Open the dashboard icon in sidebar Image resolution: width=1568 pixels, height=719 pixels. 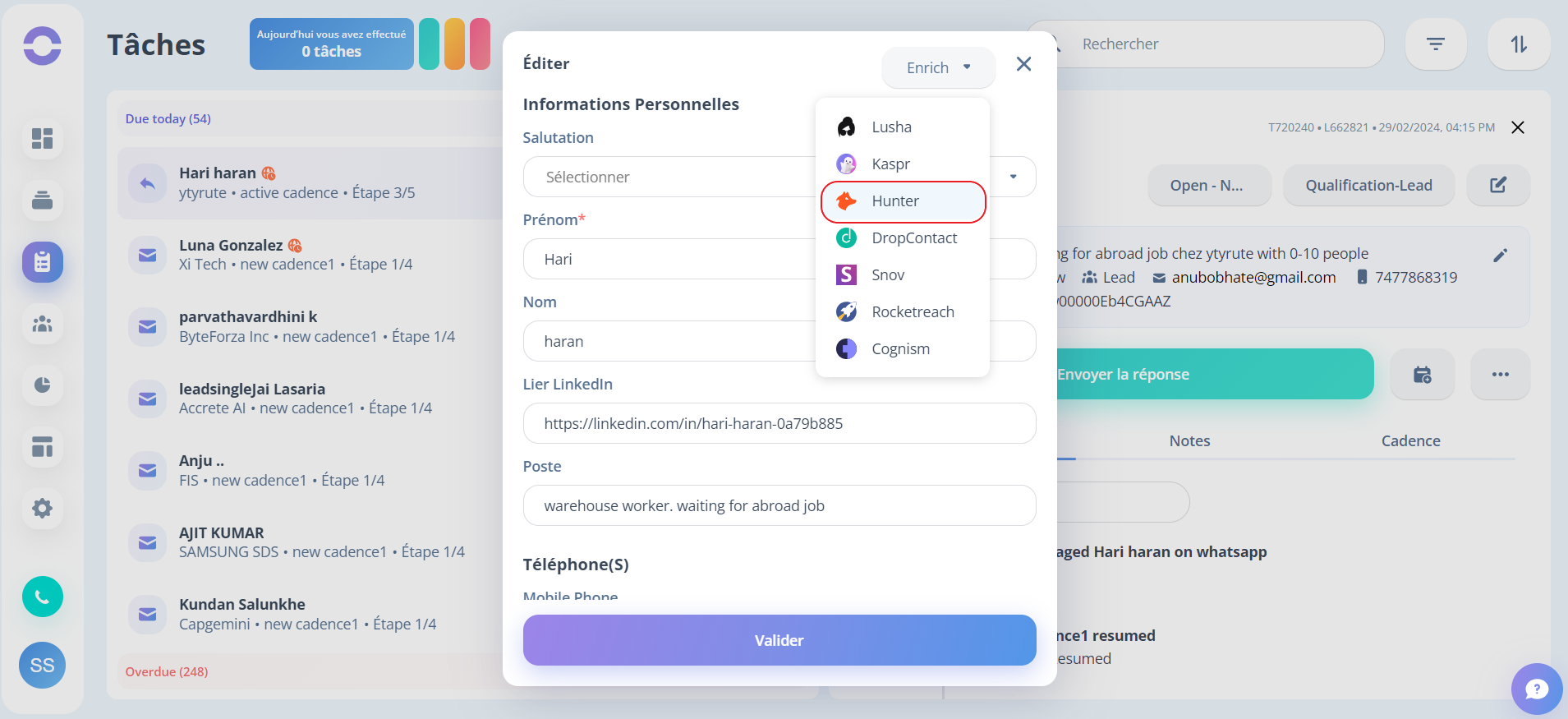point(42,138)
